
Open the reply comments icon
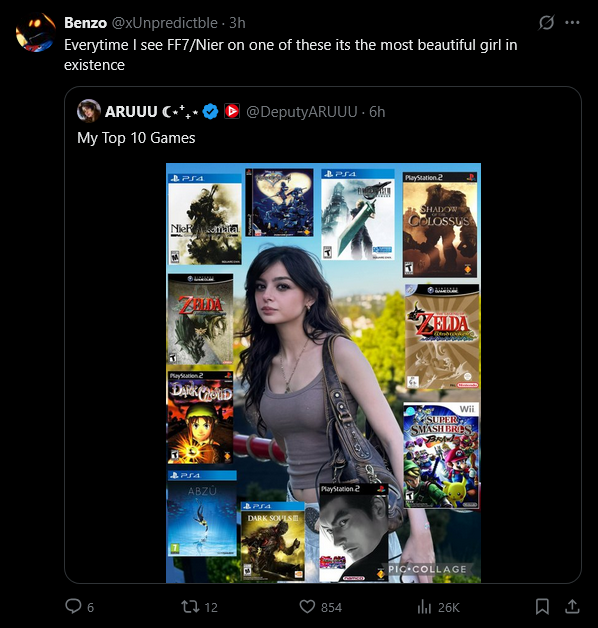73,606
